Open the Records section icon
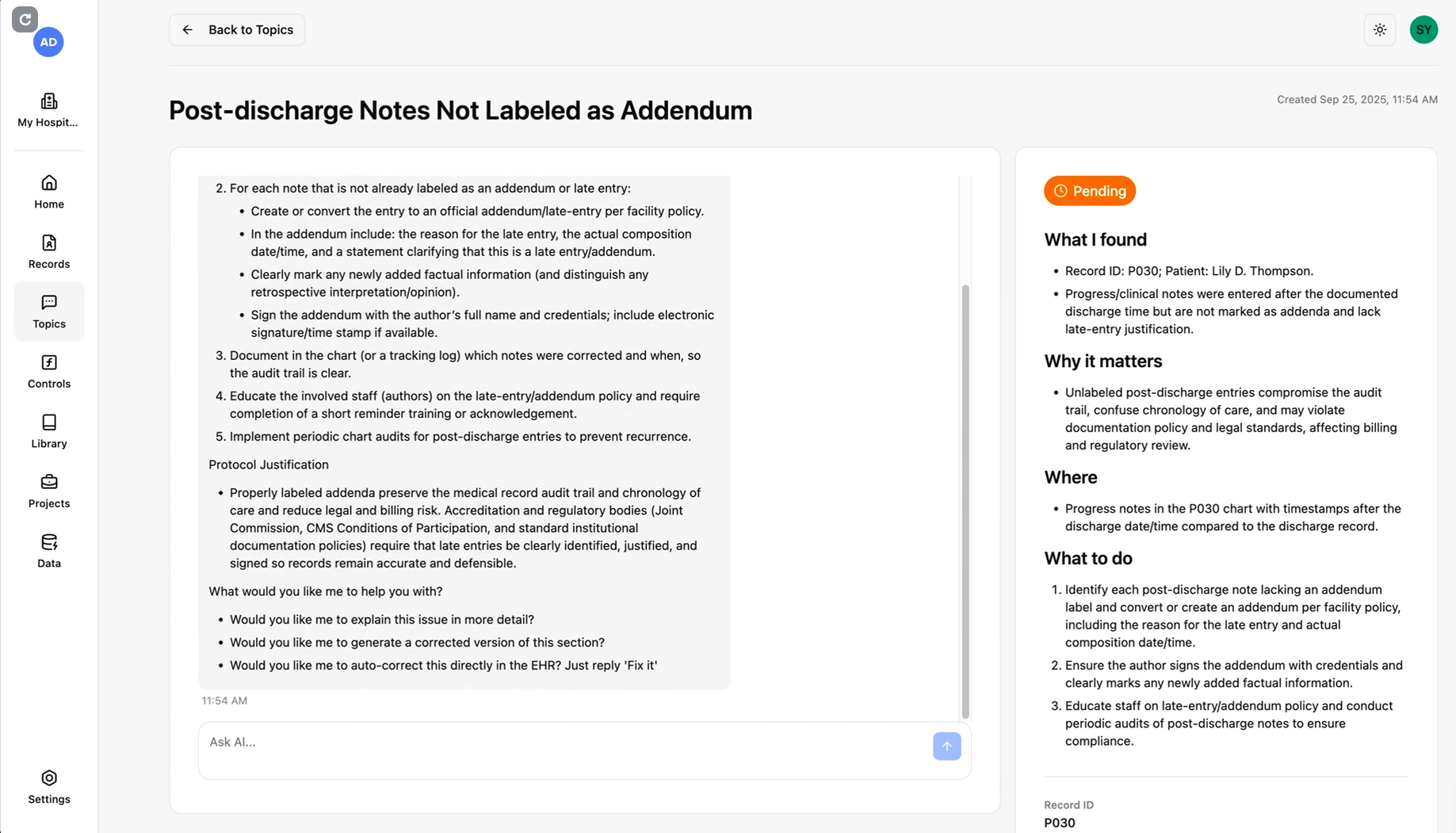Image resolution: width=1456 pixels, height=833 pixels. [49, 243]
